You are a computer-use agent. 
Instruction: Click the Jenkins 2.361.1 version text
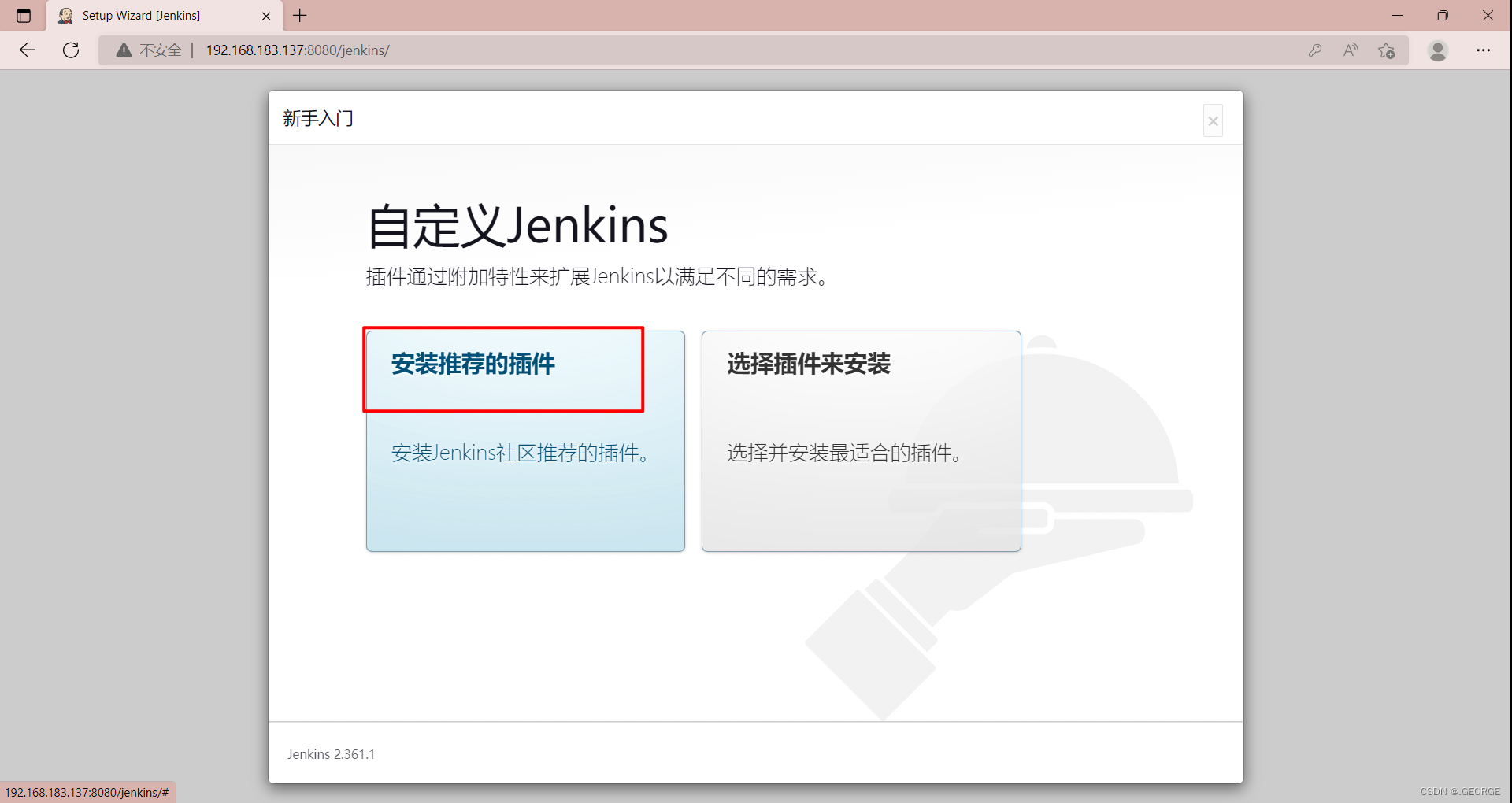[x=331, y=754]
